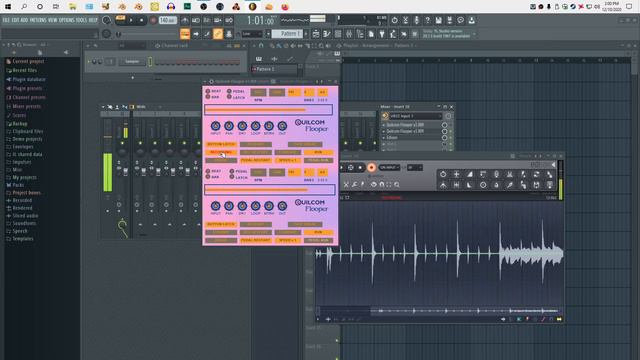
Task: Click the tempo 140 field
Action: 168,20
